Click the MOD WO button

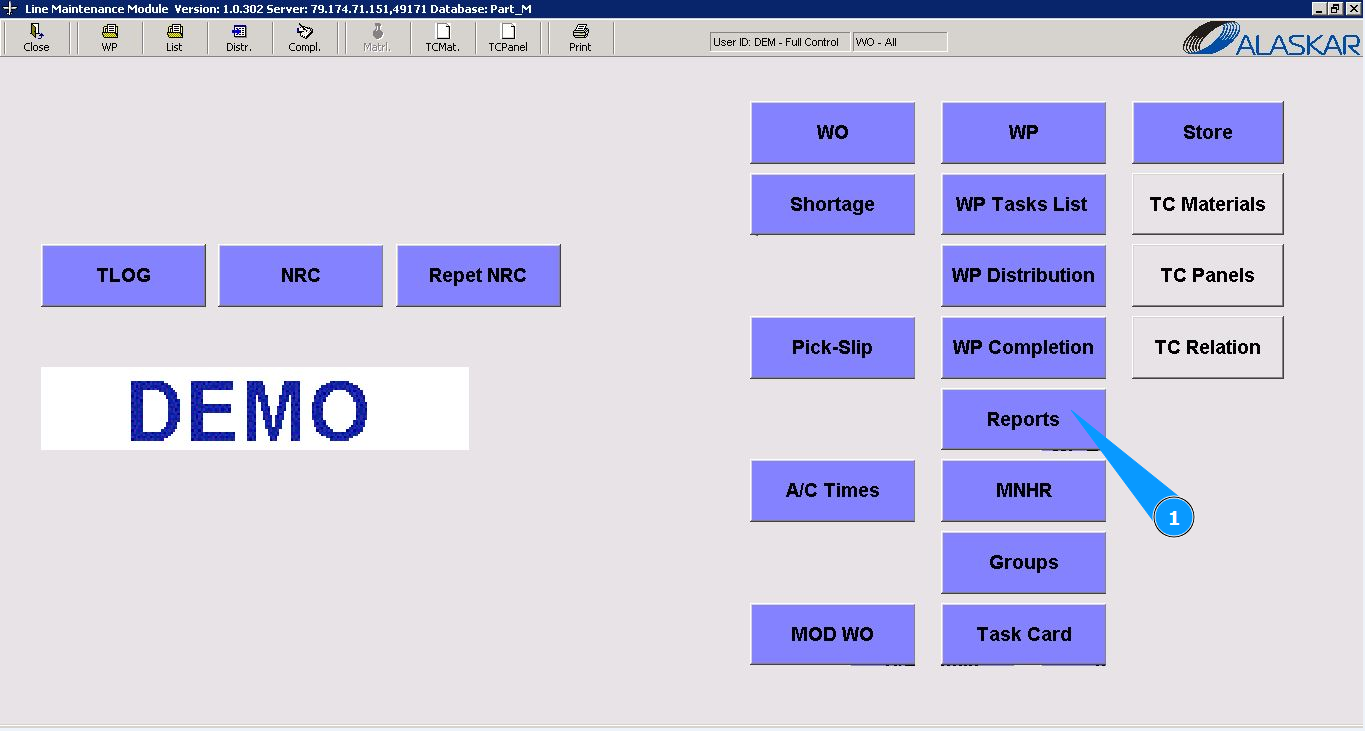pos(832,634)
